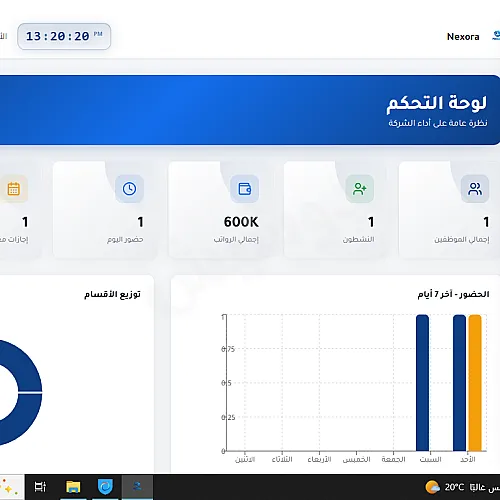Viewport: 500px width, 500px height.
Task: Click the إجمالي الرواتب label
Action: point(236,239)
